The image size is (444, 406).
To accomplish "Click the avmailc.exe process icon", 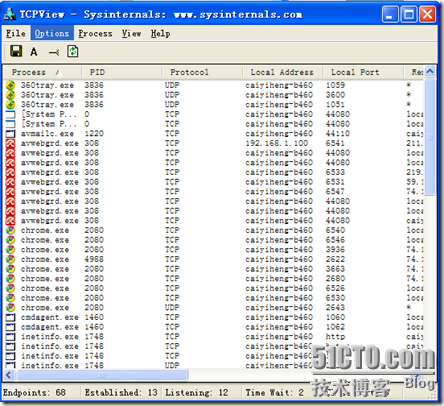I will pos(11,134).
